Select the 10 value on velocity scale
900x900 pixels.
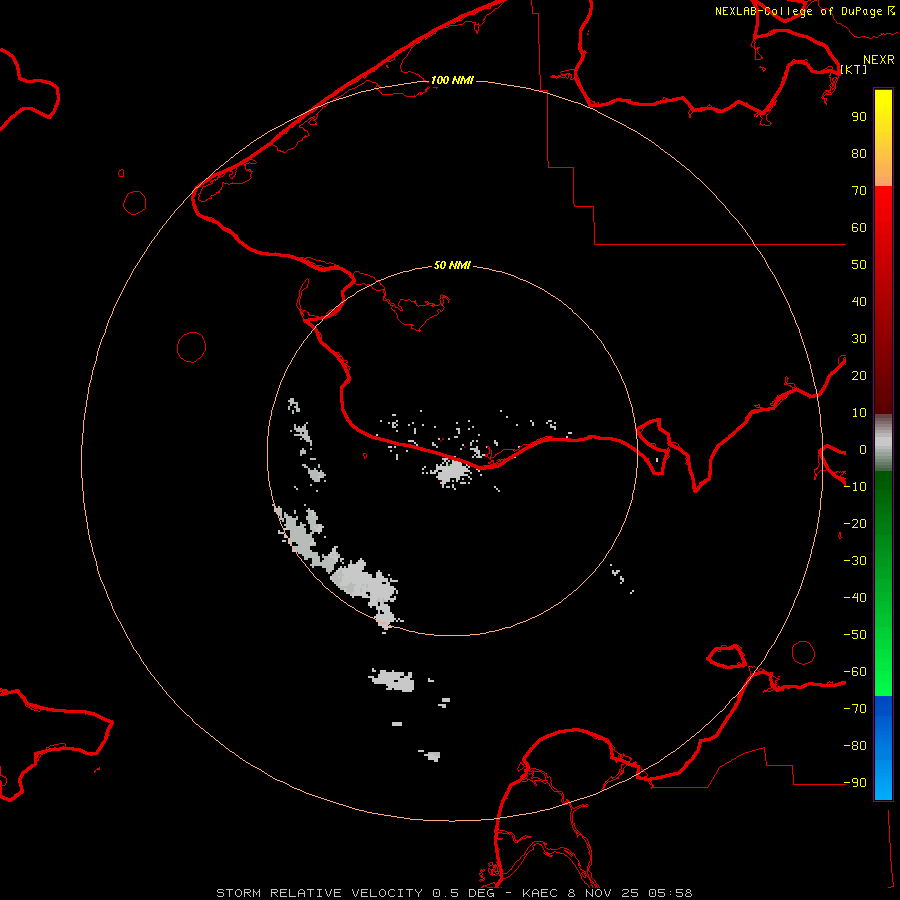tap(859, 413)
